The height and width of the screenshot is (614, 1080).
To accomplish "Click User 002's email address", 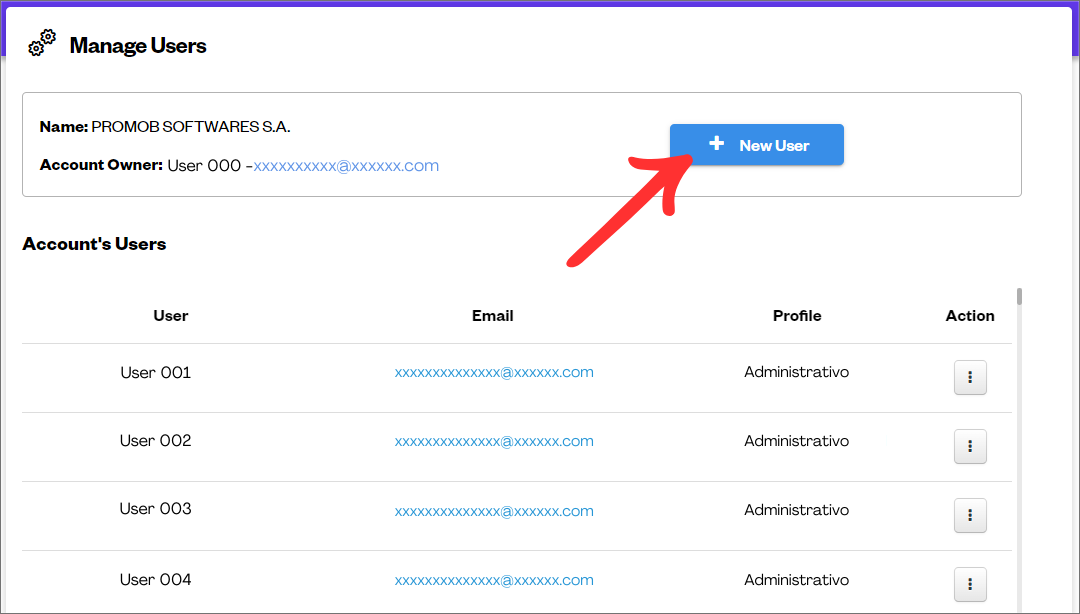I will click(494, 442).
